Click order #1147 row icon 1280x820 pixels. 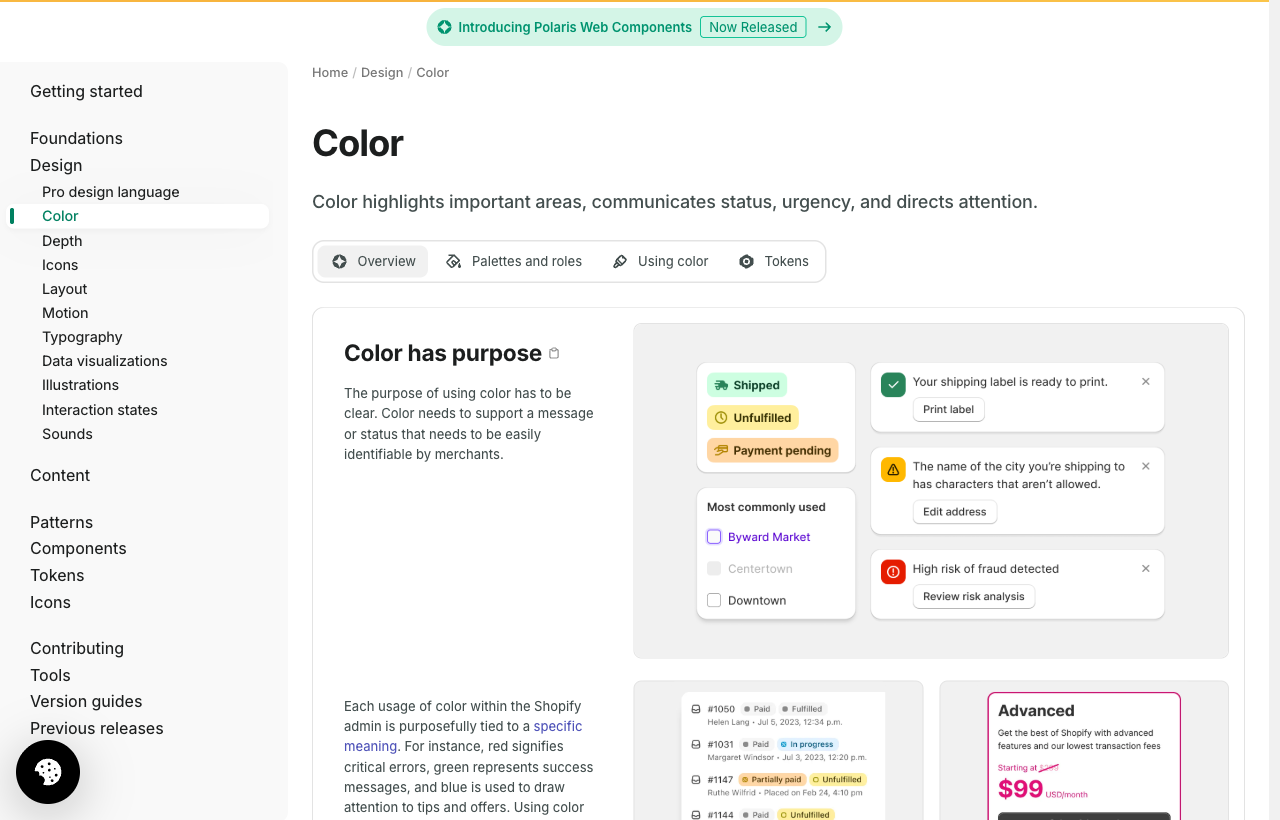pyautogui.click(x=697, y=779)
